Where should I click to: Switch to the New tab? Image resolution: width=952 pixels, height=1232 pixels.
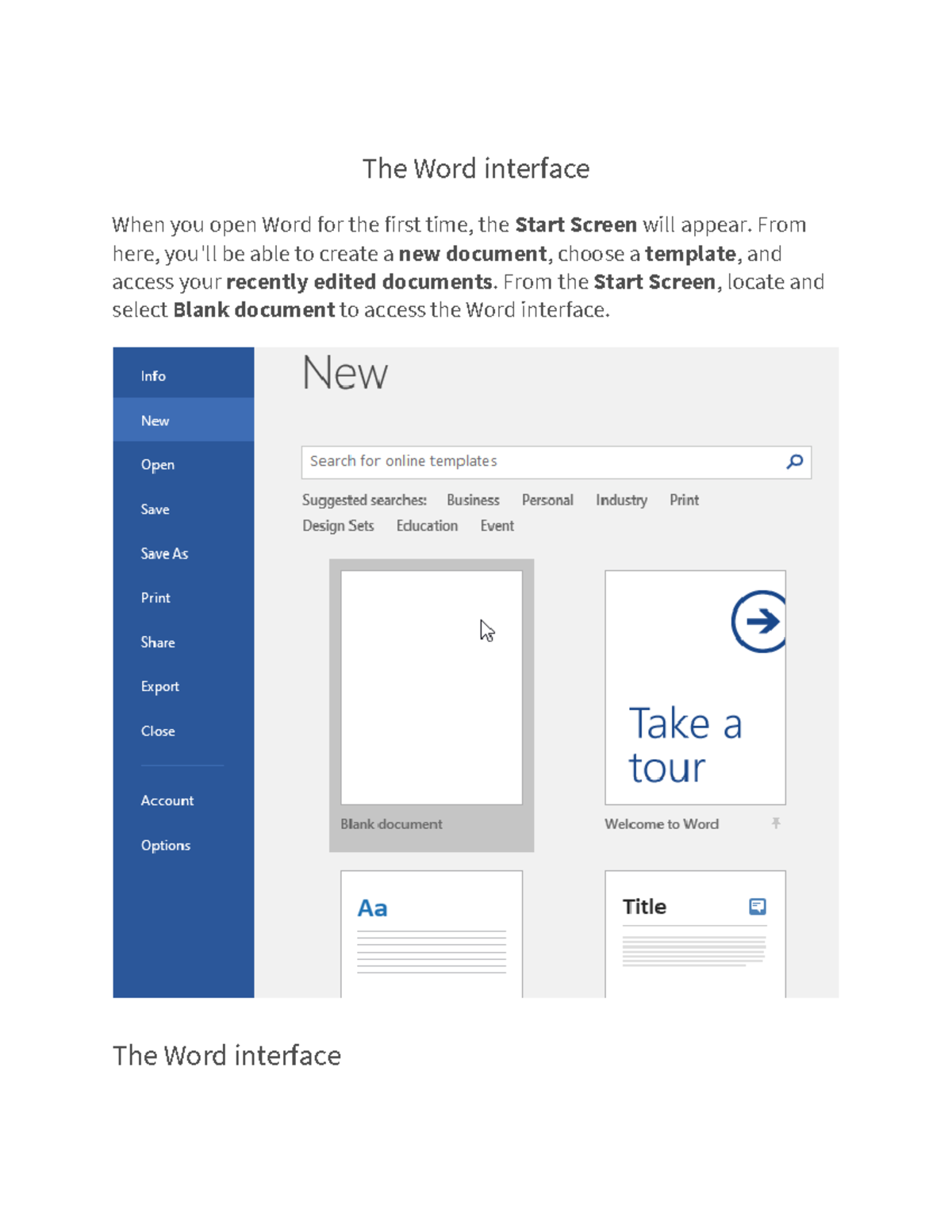[155, 420]
